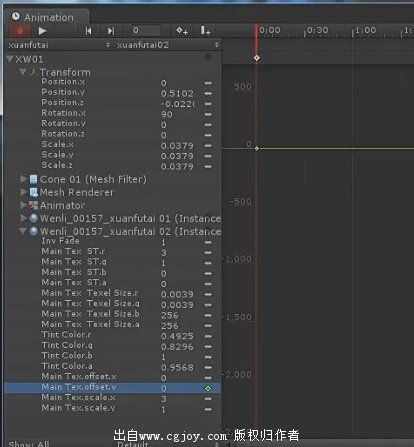This screenshot has width=414, height=447.
Task: Play the animation clip
Action: 42,31
